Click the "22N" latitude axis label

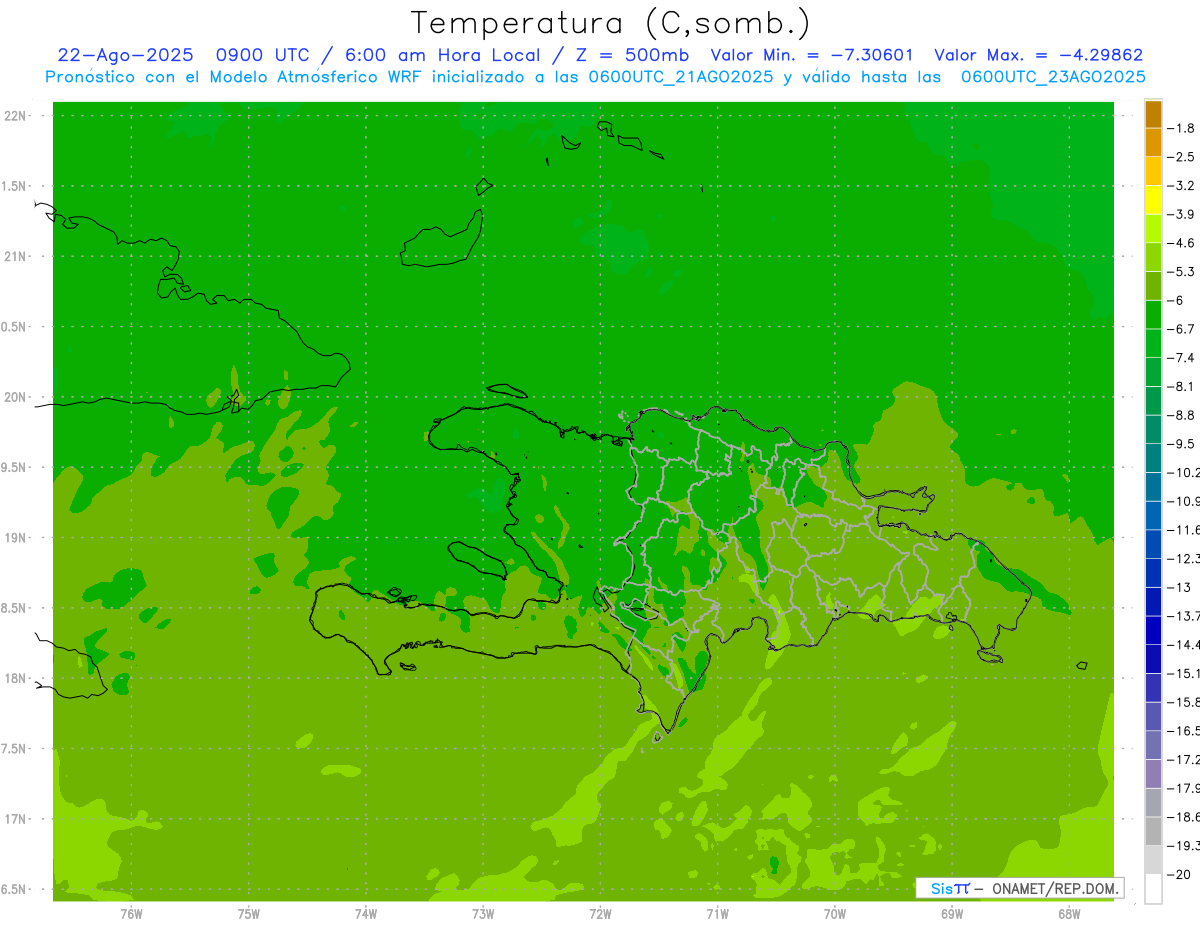point(16,116)
